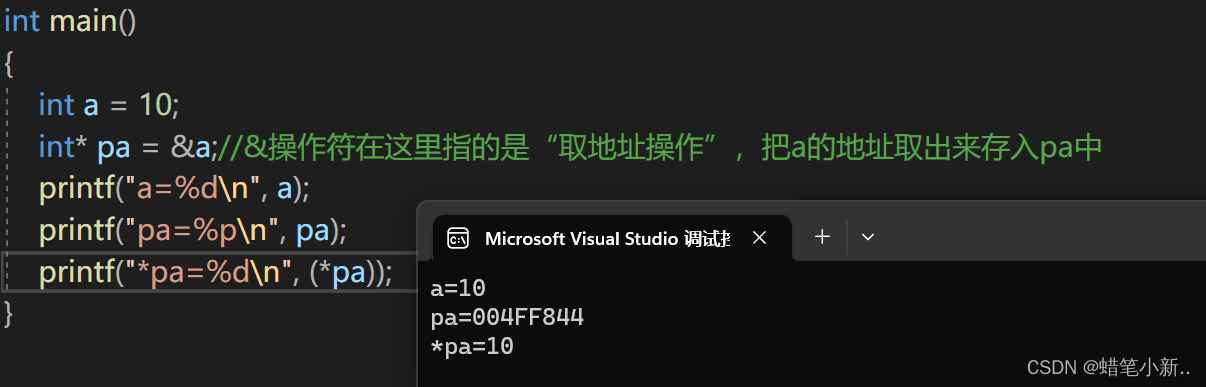
Task: Click the a=10 console output line
Action: [x=458, y=289]
